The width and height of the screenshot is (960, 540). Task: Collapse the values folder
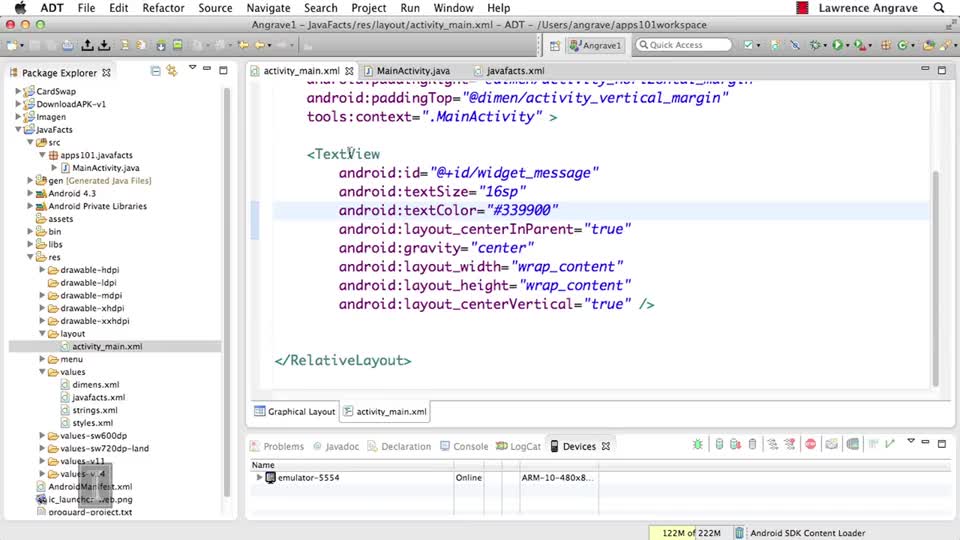(42, 372)
